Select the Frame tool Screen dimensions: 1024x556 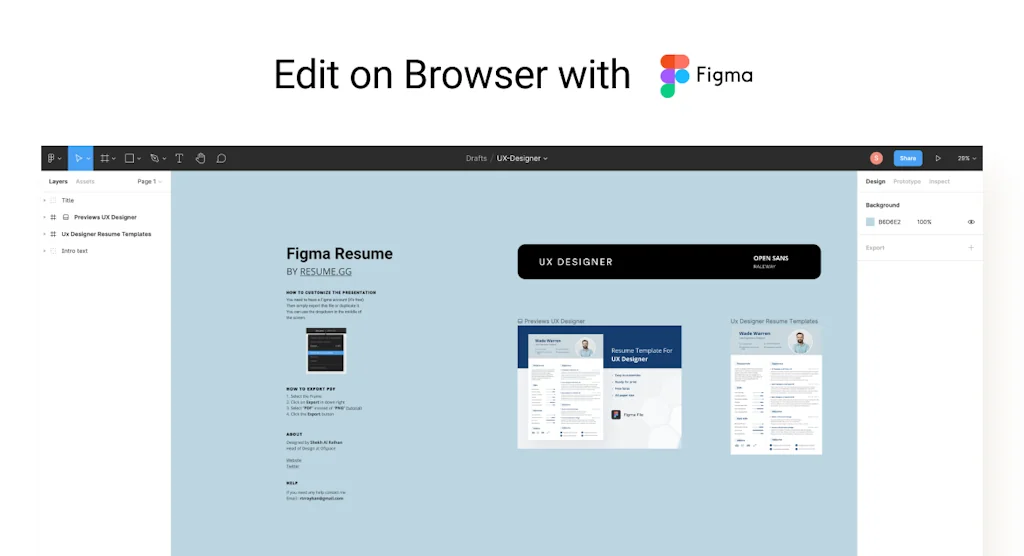(x=104, y=158)
